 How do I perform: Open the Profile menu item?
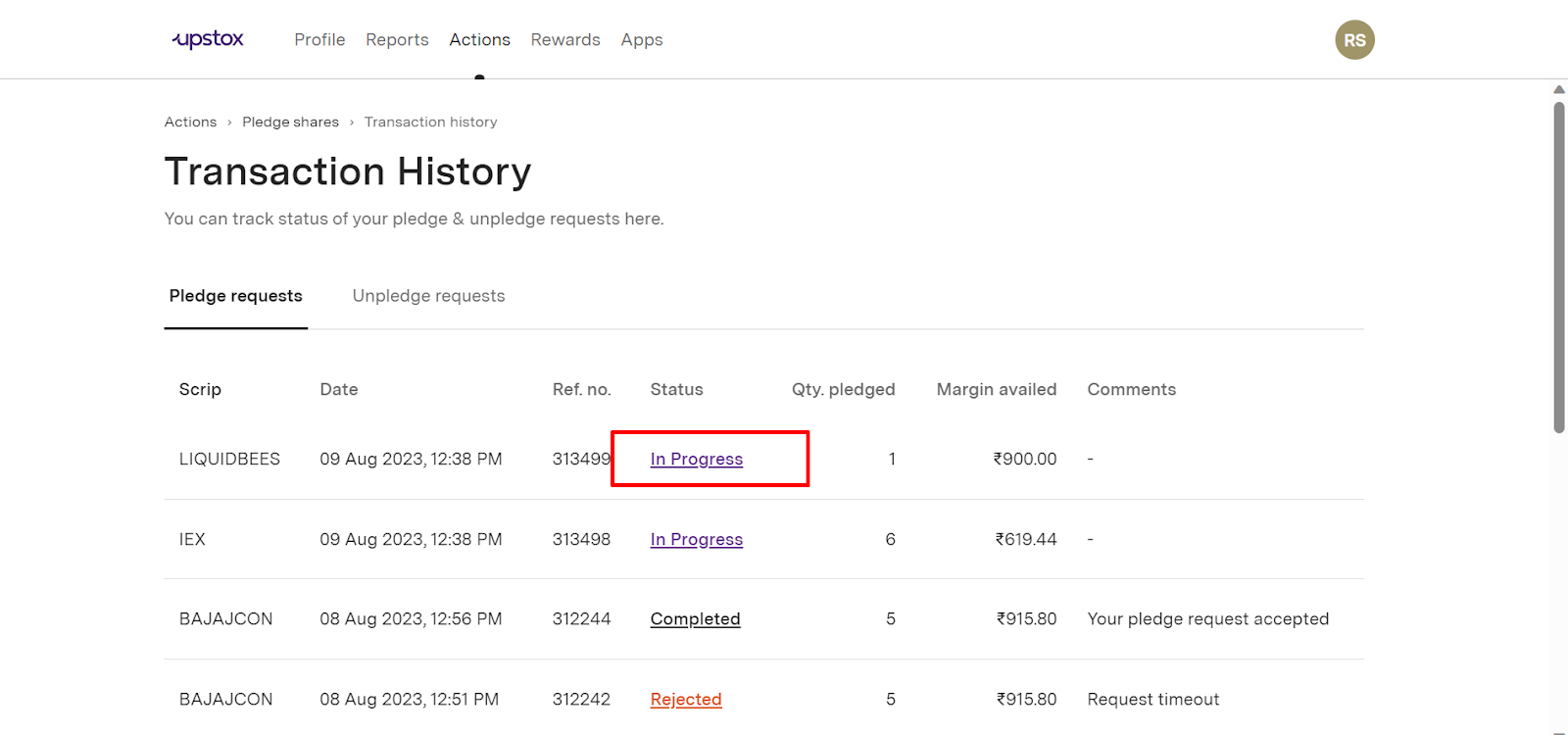coord(319,39)
